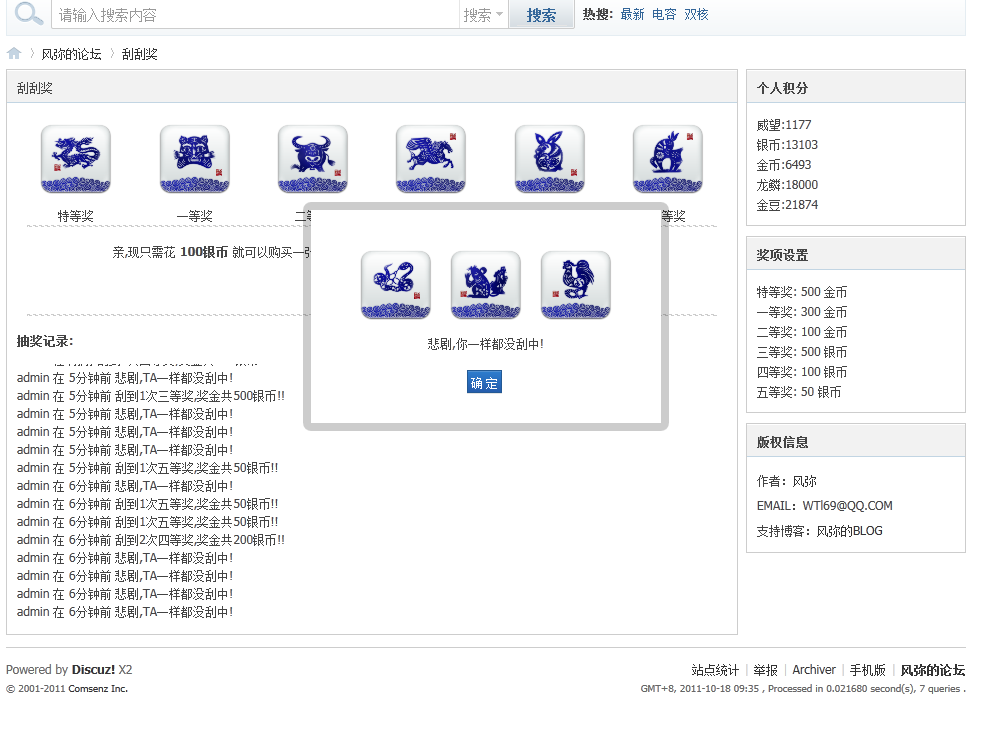Viewport: 995px width, 737px height.
Task: Click 三等奖: 500 银币 setting
Action: coord(801,352)
